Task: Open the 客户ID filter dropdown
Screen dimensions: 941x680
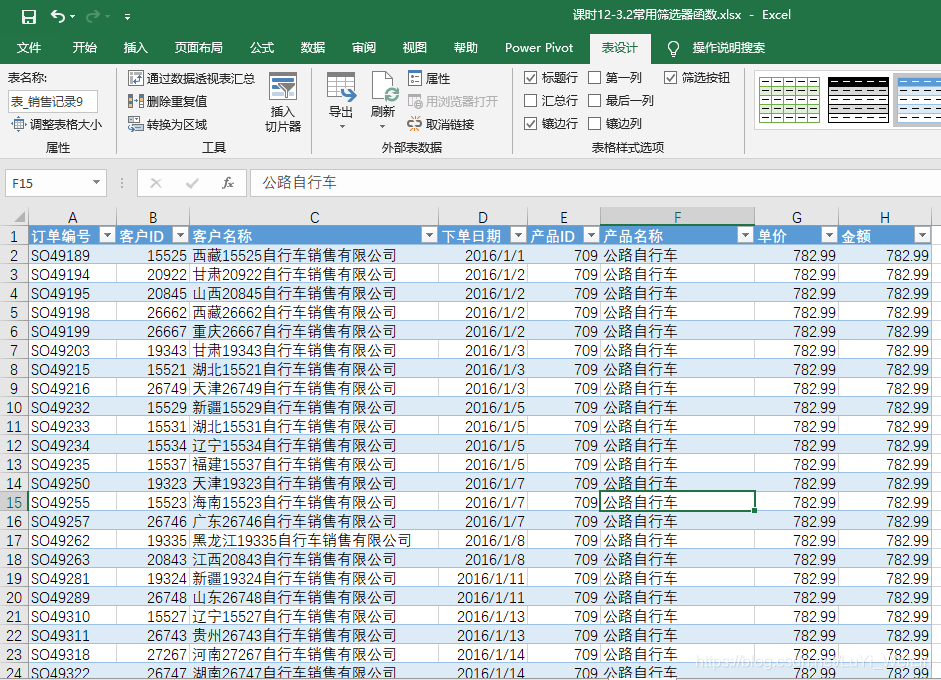Action: coord(180,235)
